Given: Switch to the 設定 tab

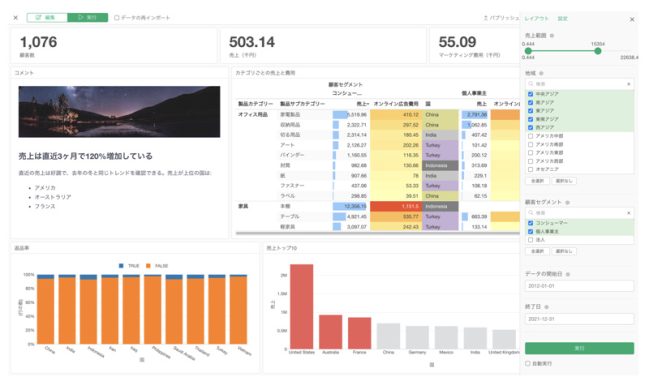Looking at the screenshot, I should [562, 19].
